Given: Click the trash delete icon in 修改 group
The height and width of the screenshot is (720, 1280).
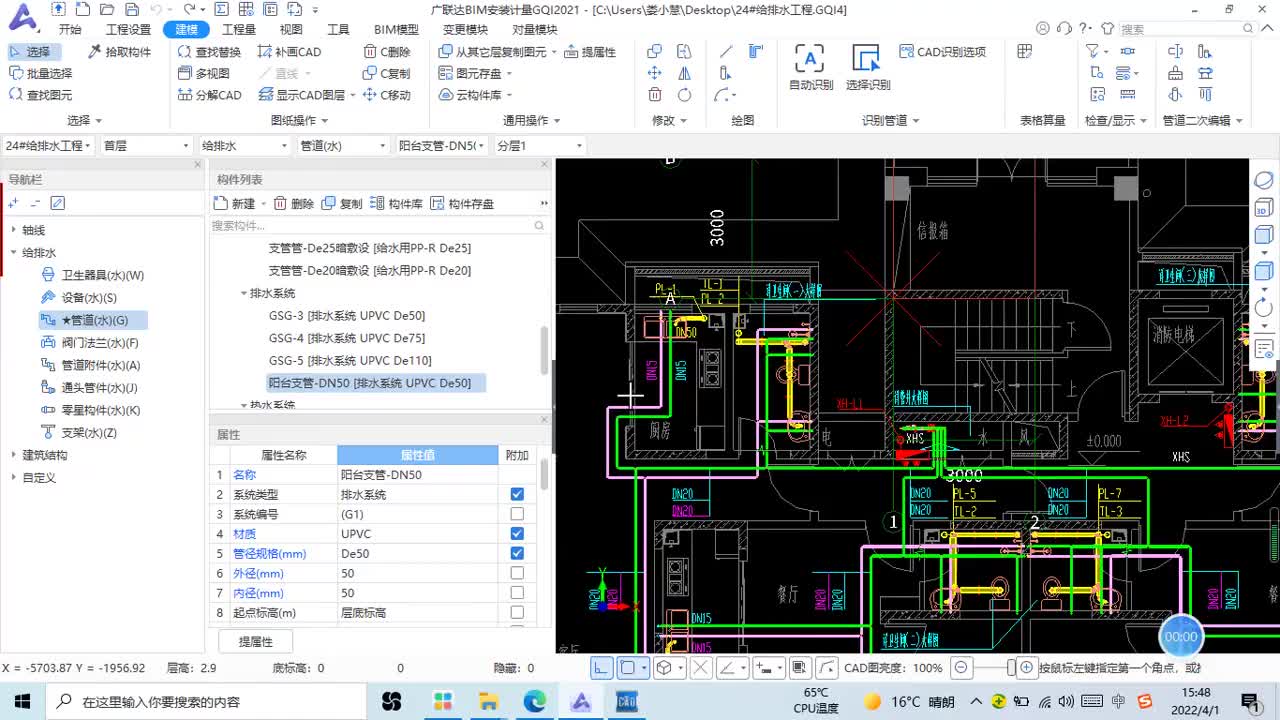Looking at the screenshot, I should click(655, 95).
